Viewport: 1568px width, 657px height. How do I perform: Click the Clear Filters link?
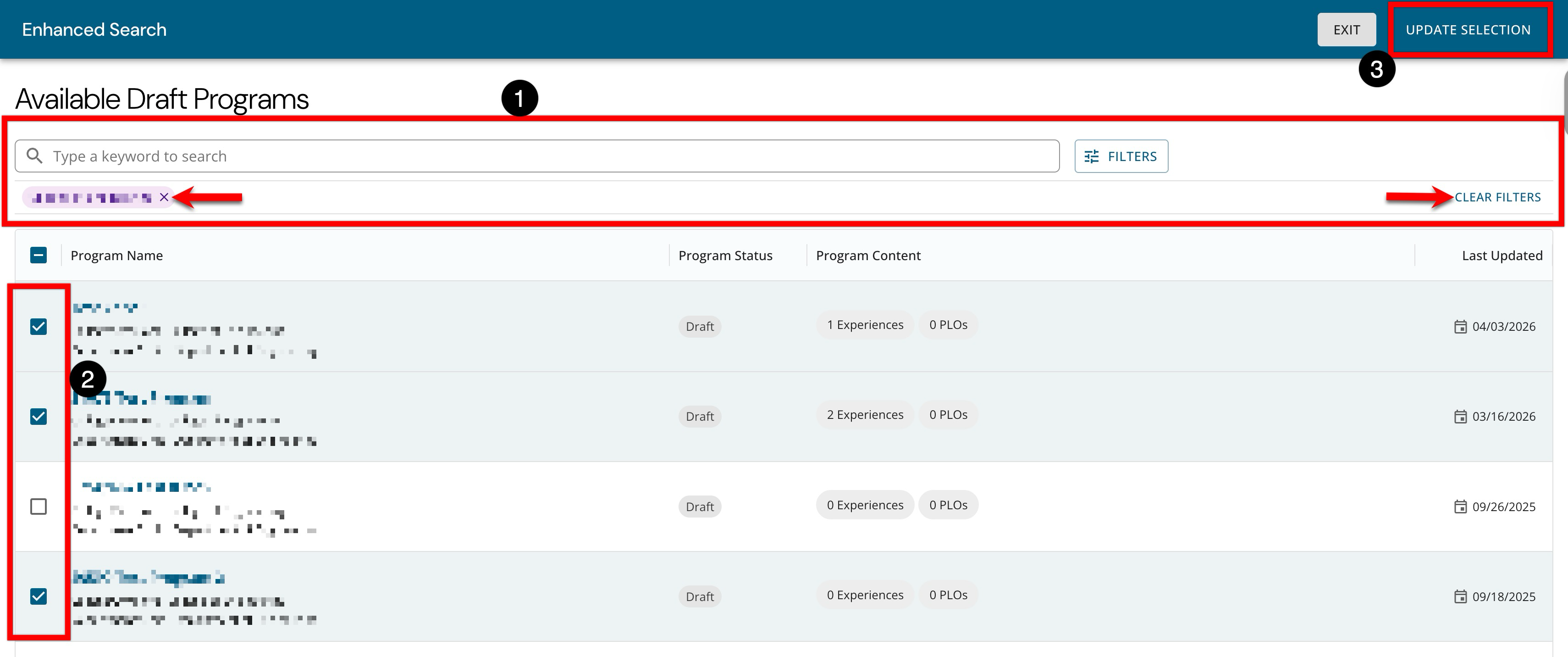click(1497, 197)
